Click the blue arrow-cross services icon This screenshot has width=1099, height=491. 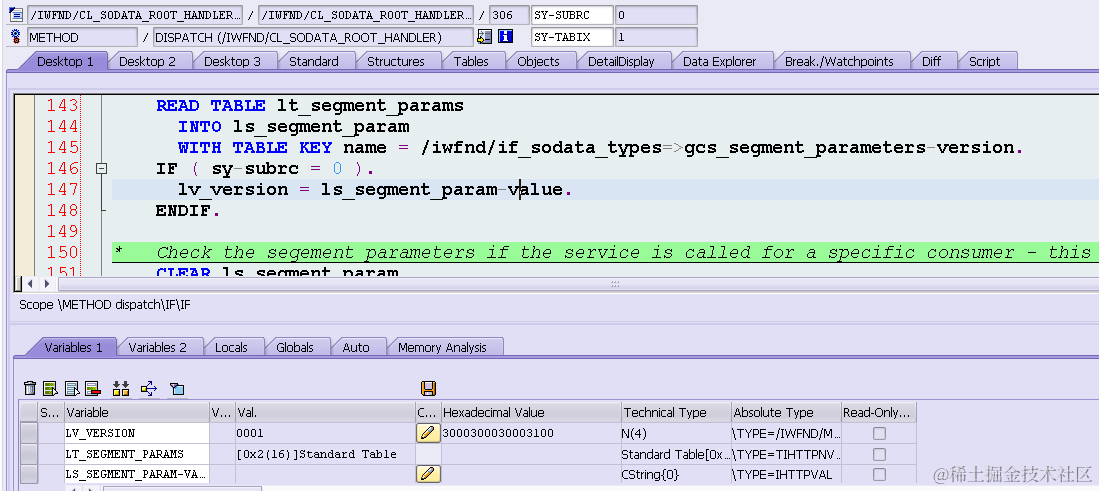[x=149, y=388]
